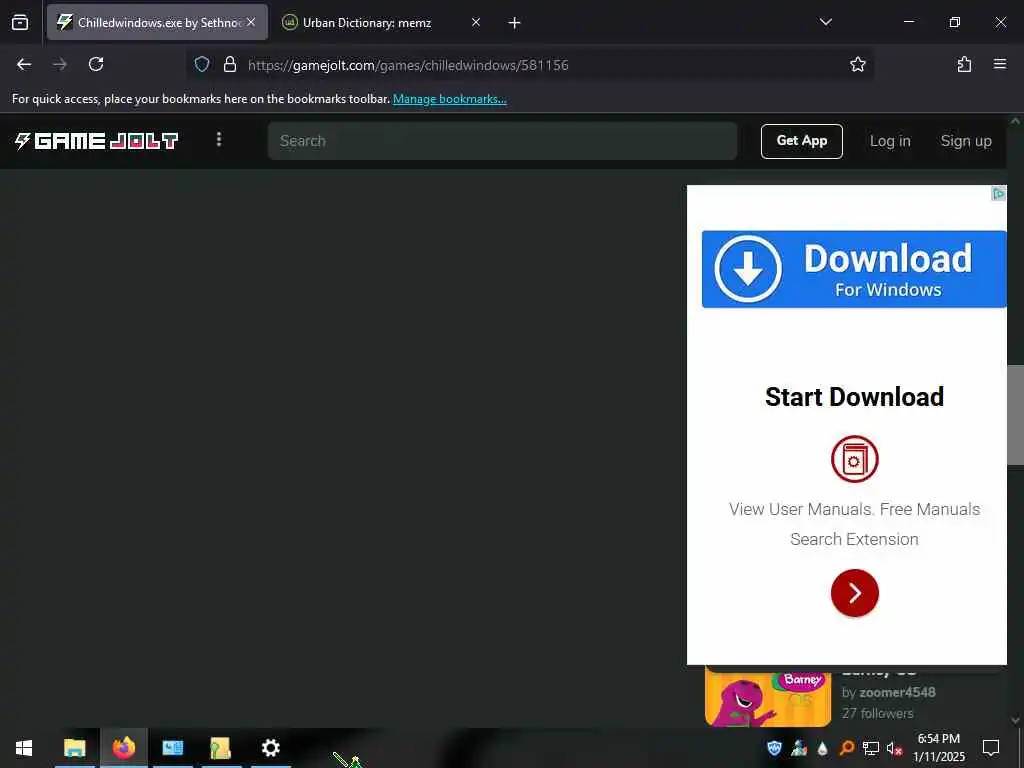Go back to the previous page
Screen dimensions: 1024x768
pyautogui.click(x=24, y=64)
